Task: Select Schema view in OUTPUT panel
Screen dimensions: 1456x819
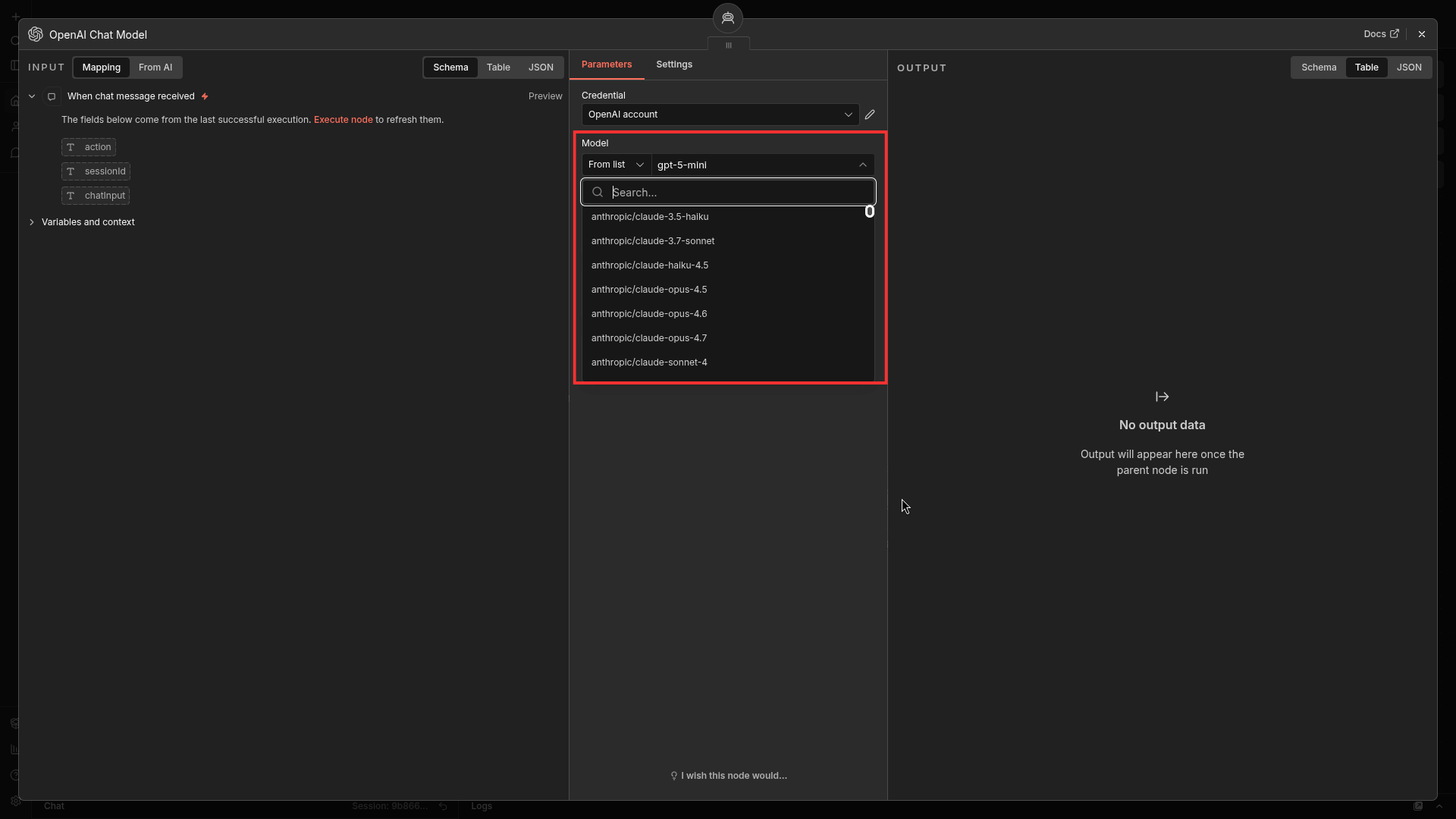Action: click(1319, 67)
